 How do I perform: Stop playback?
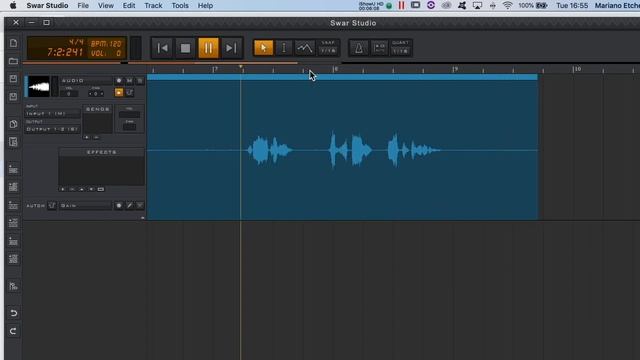185,48
